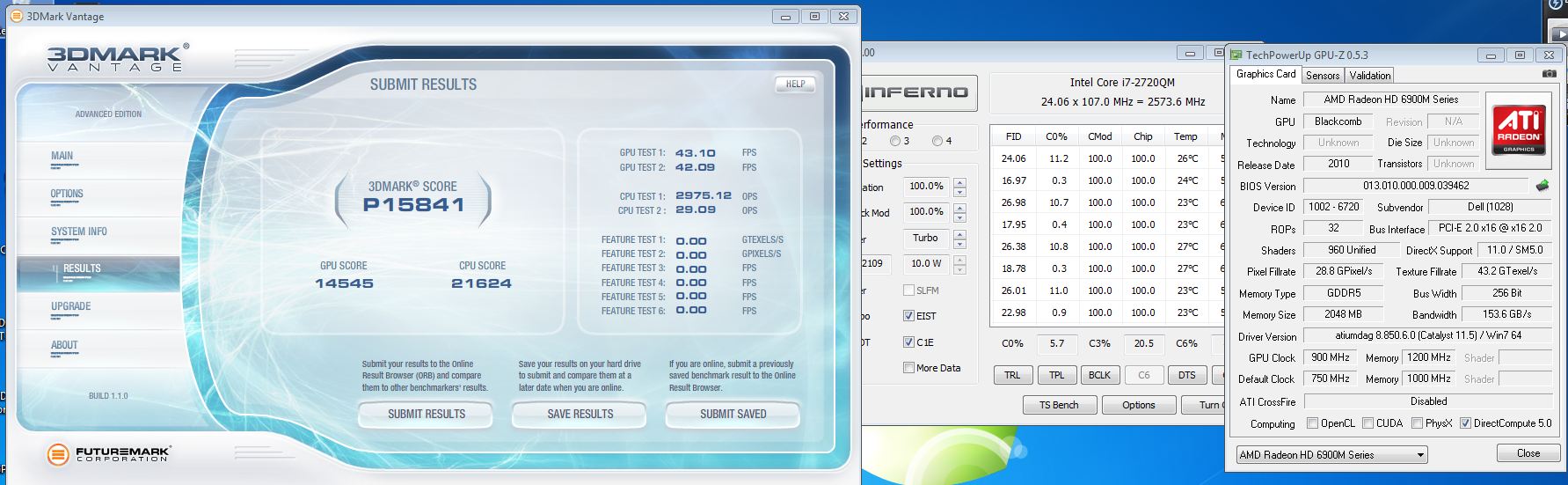The height and width of the screenshot is (485, 1568).
Task: Enable the More Data checkbox
Action: click(908, 368)
